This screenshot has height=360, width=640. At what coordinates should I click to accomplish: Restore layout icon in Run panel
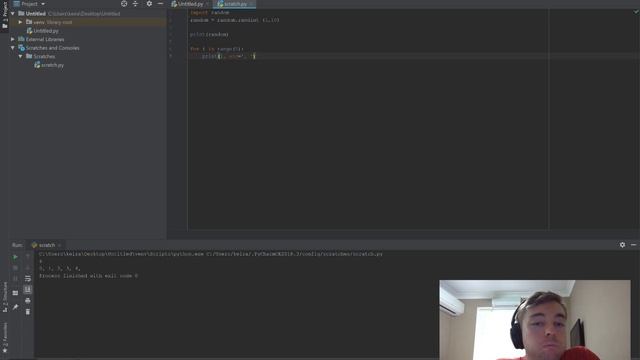tap(15, 293)
